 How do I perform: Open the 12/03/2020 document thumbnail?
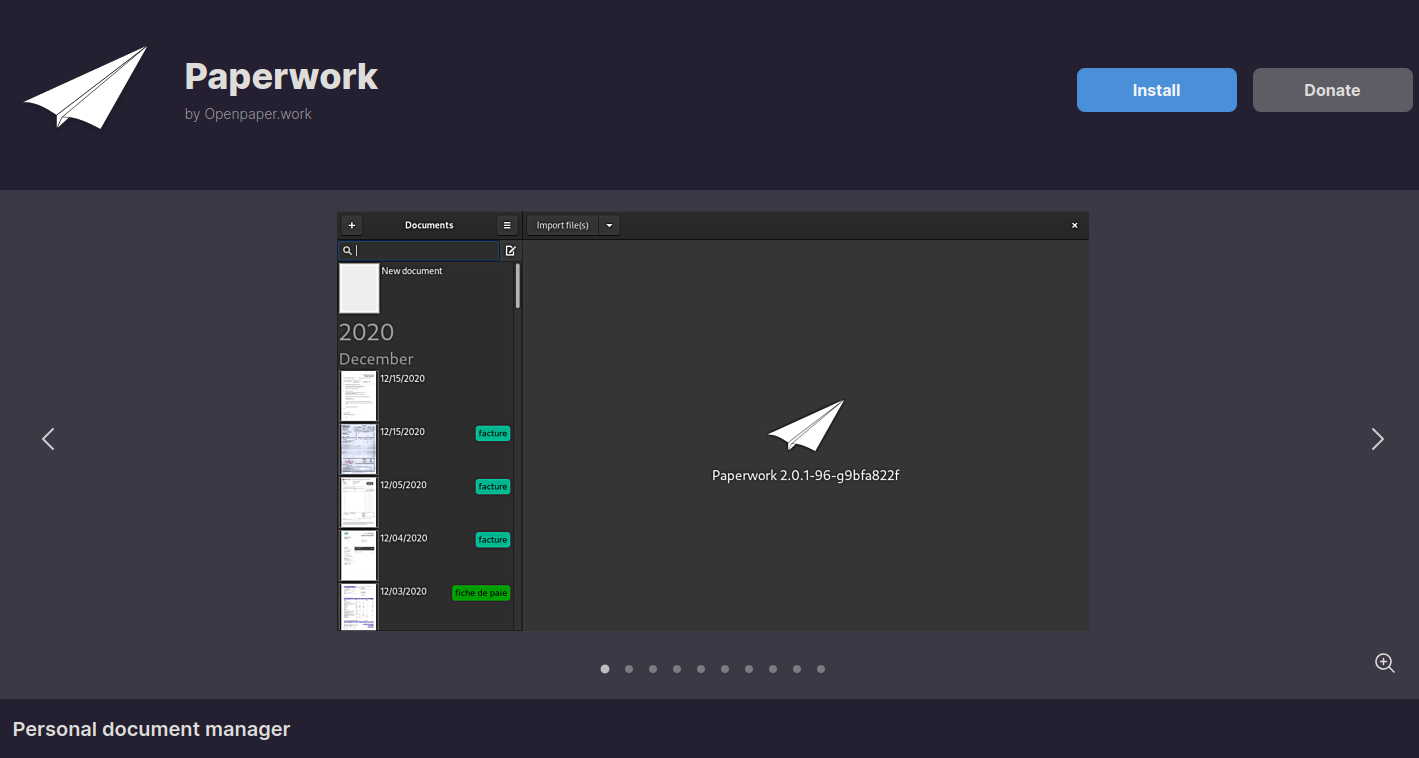pyautogui.click(x=358, y=607)
